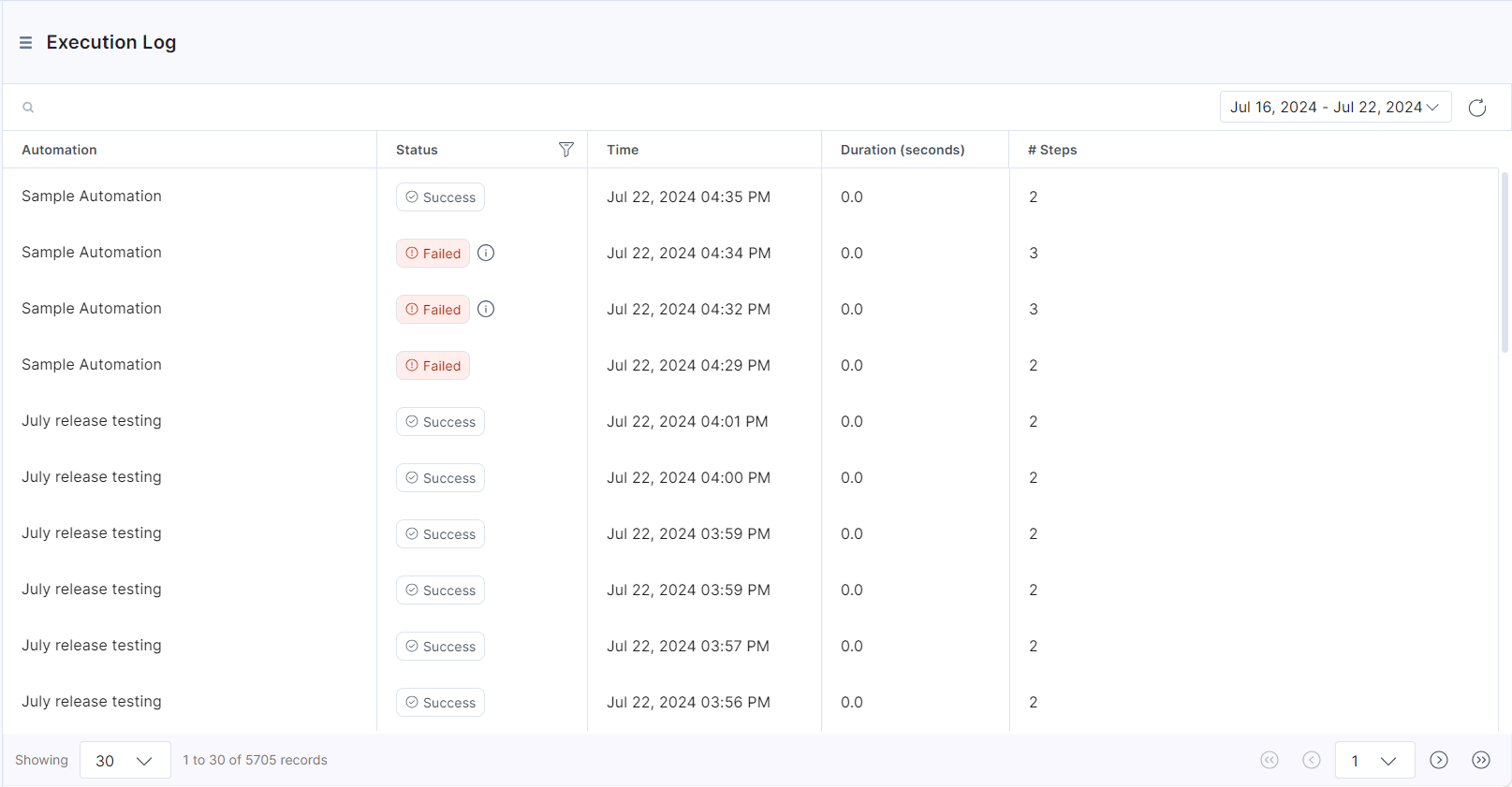Image resolution: width=1512 pixels, height=787 pixels.
Task: Sort by the Time column header
Action: pos(623,150)
